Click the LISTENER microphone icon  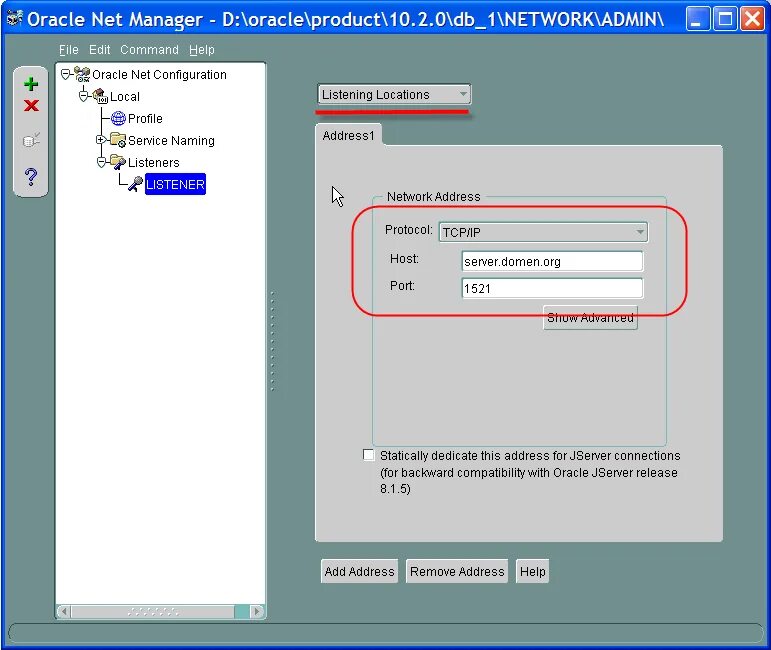click(x=135, y=184)
